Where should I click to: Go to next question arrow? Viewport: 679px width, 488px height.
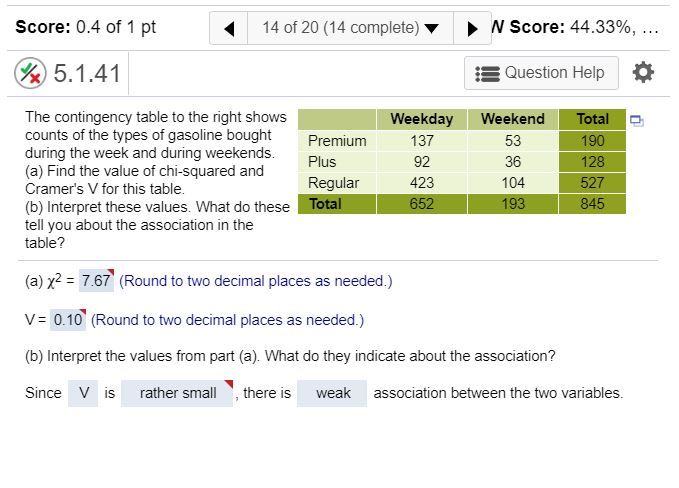(471, 28)
